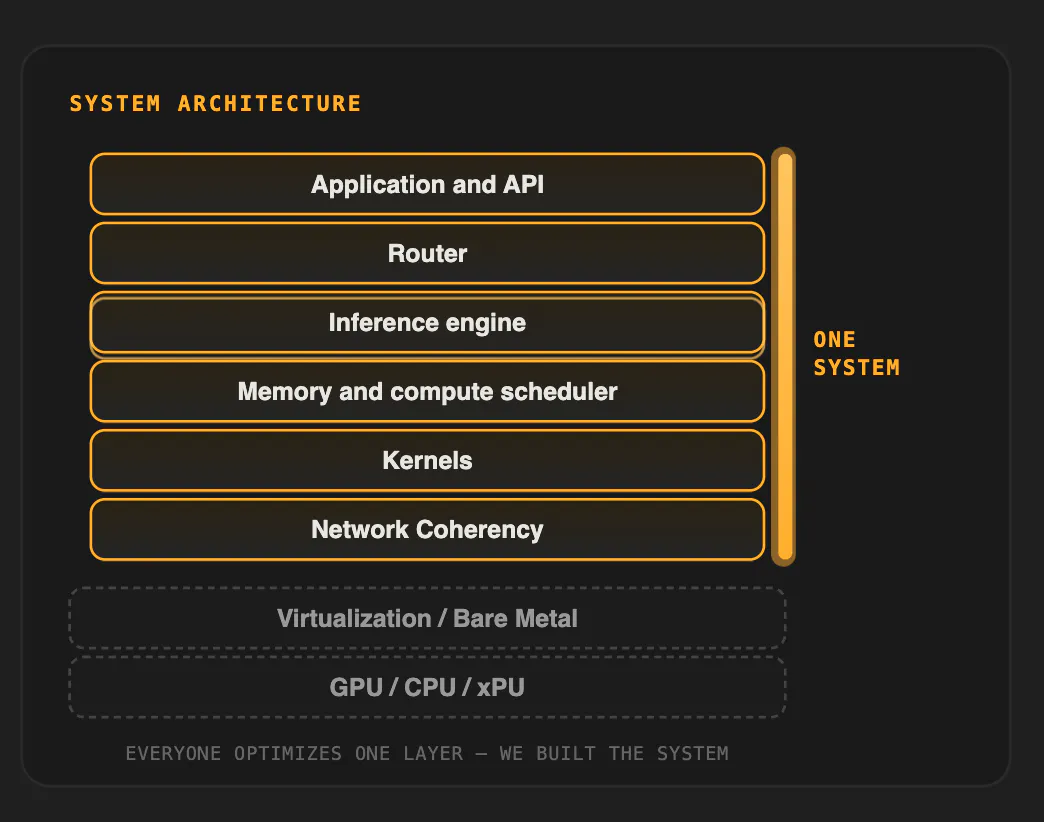Click the ONE SYSTEM label
The image size is (1044, 822).
click(856, 353)
